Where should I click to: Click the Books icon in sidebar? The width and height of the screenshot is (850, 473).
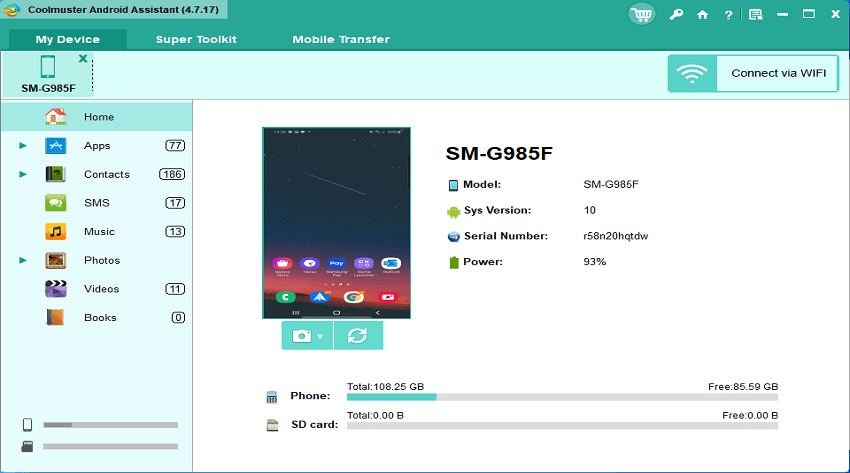pos(55,318)
